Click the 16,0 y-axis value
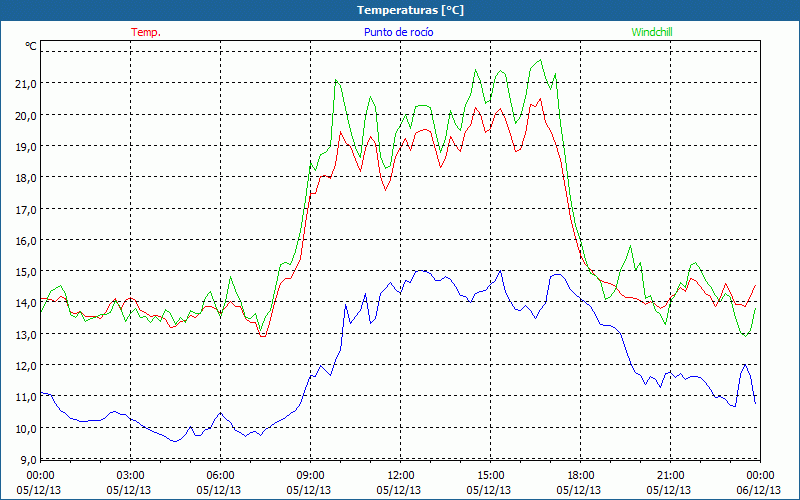The width and height of the screenshot is (800, 500). (26, 240)
